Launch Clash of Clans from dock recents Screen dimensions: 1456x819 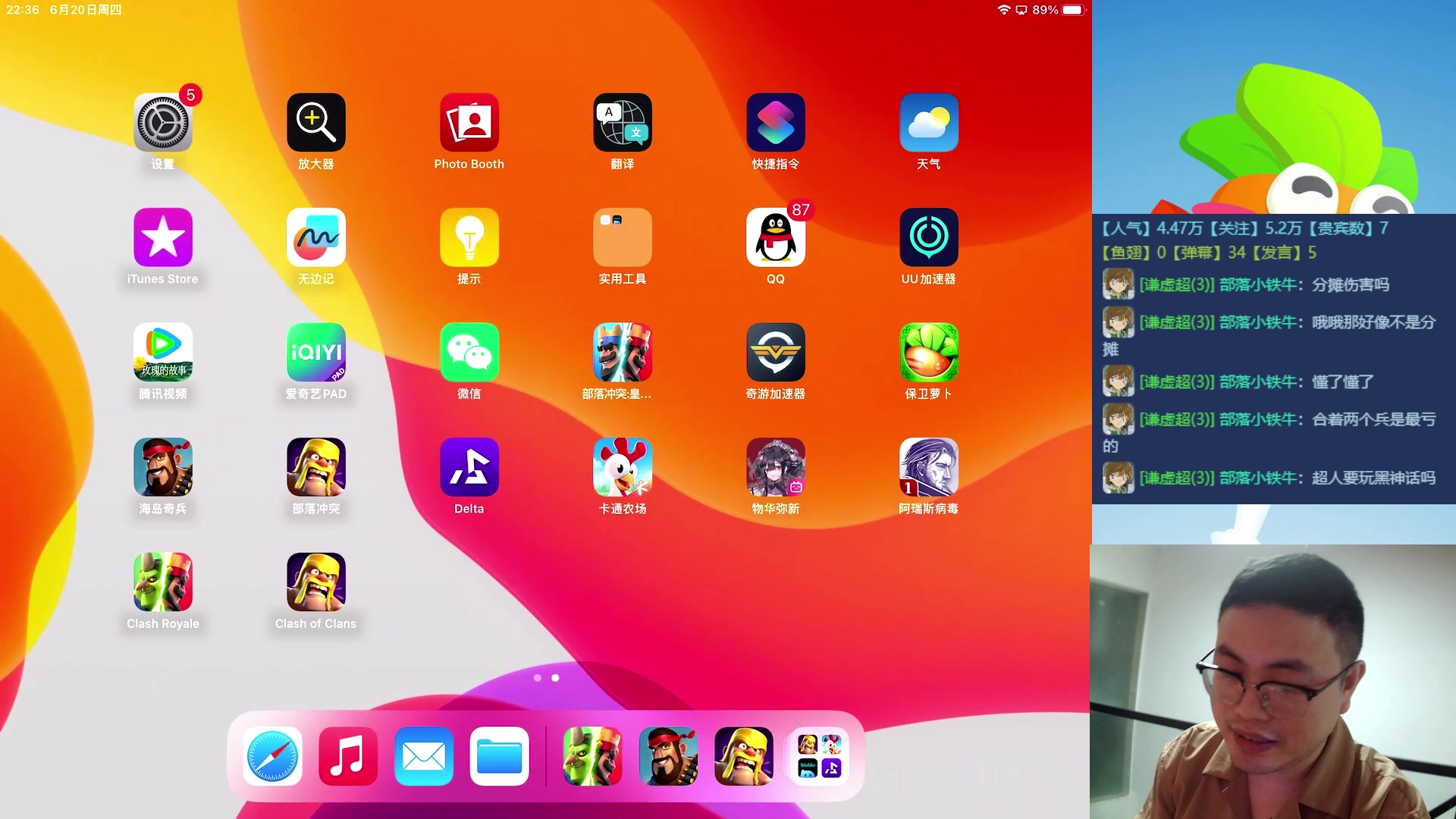click(x=744, y=756)
